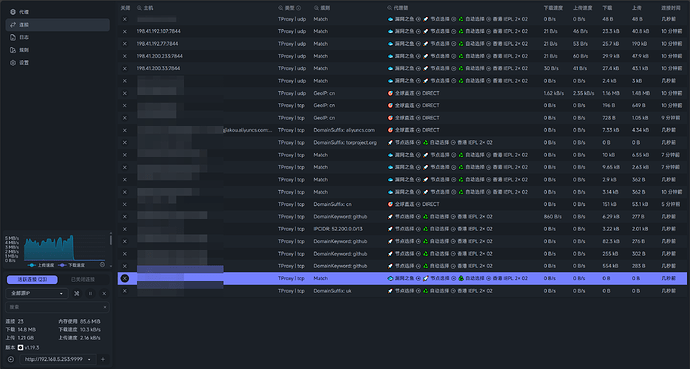This screenshot has width=690, height=369.
Task: Add a new backend with the plus button
Action: [103, 359]
